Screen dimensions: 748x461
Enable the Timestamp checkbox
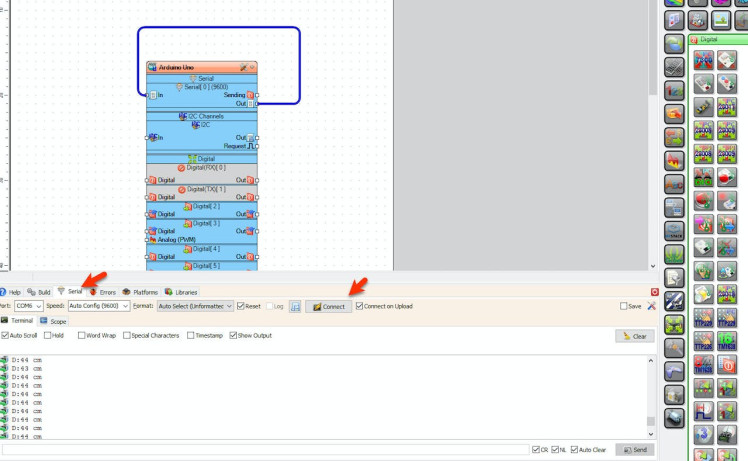(x=191, y=336)
